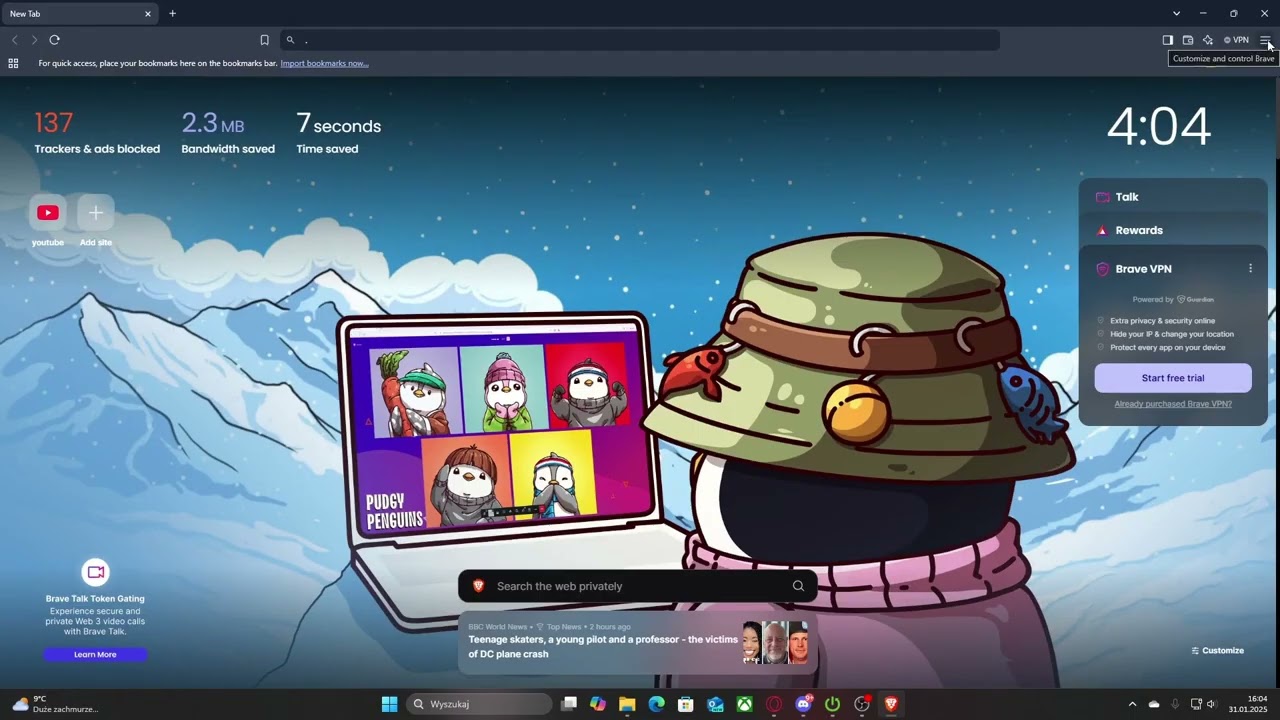Click the Wyszukaj taskbar search box

click(480, 704)
